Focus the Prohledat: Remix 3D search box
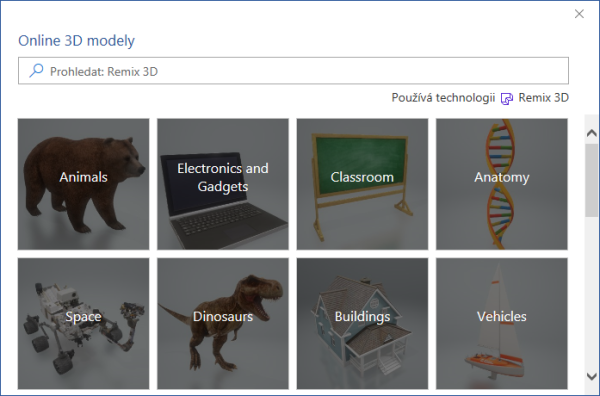This screenshot has height=396, width=600. click(293, 71)
